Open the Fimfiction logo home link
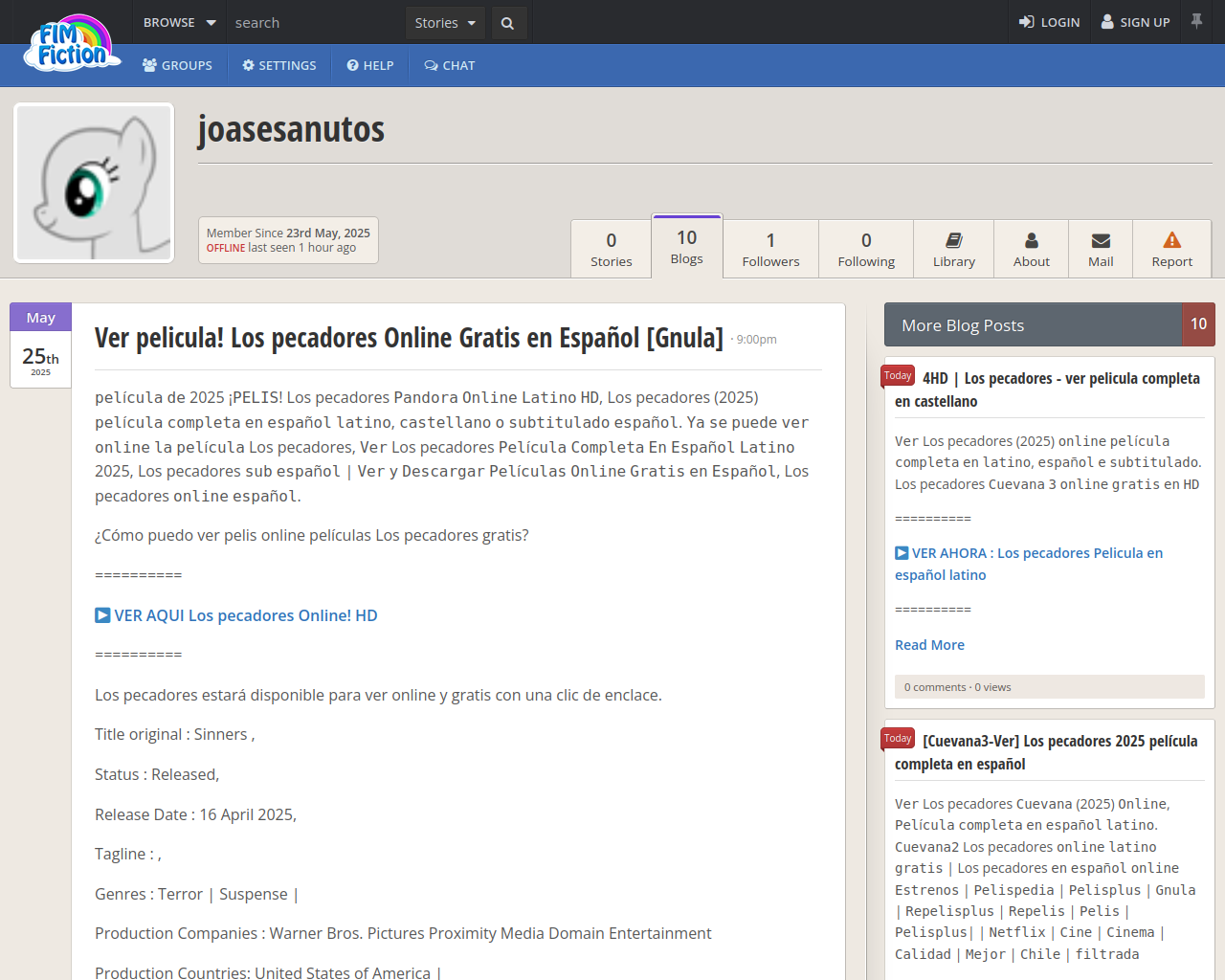This screenshot has height=980, width=1225. [x=72, y=43]
